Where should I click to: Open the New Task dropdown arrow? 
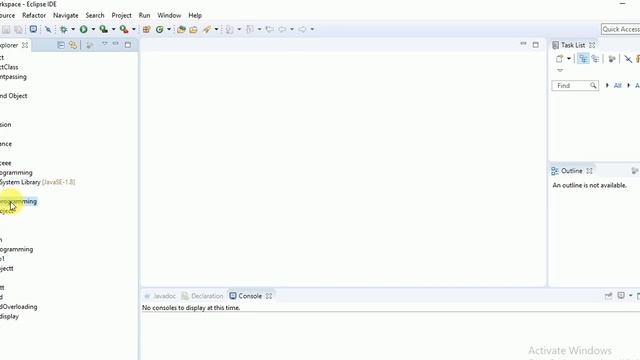569,59
